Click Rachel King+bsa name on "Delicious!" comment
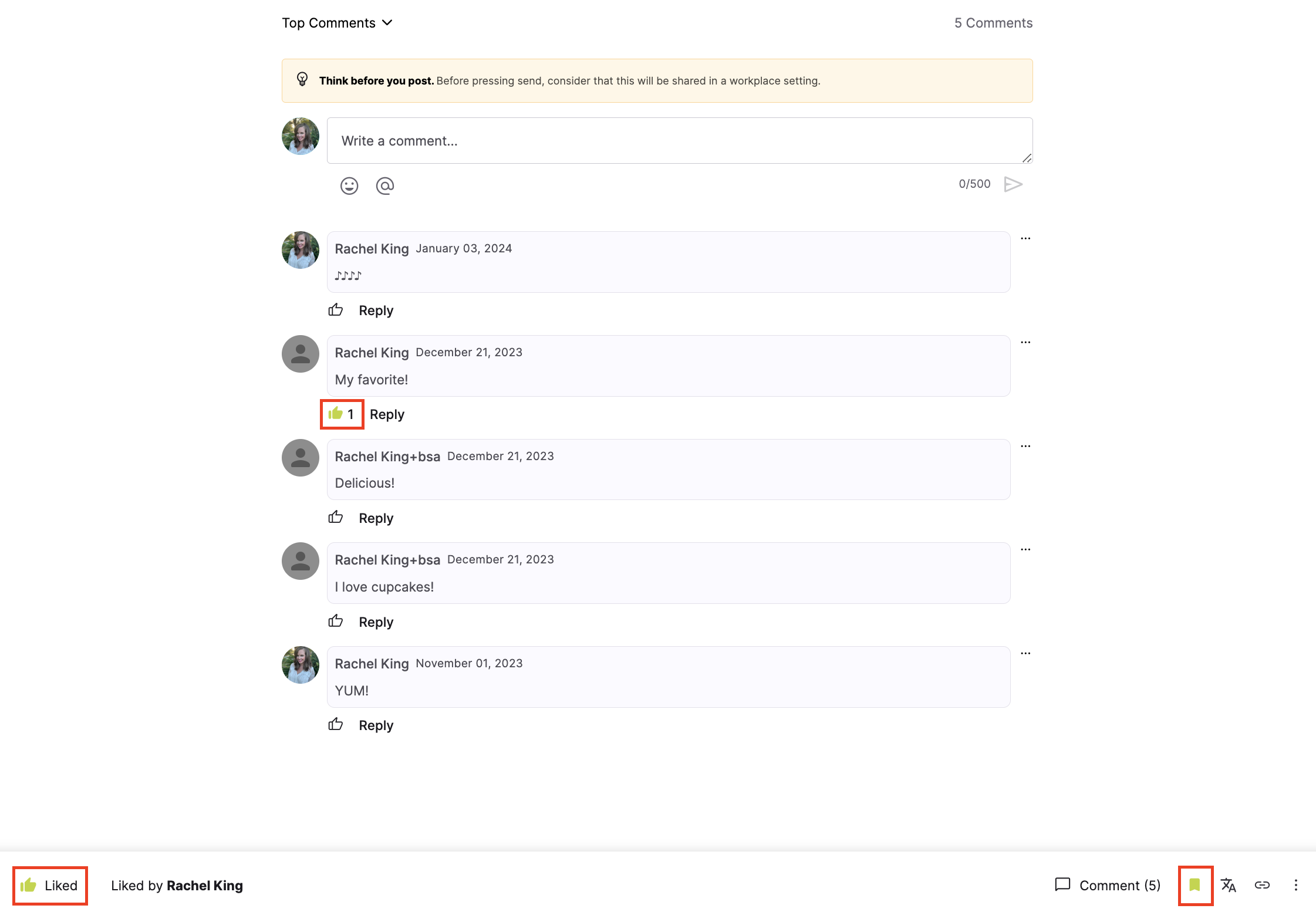Image resolution: width=1316 pixels, height=912 pixels. (x=387, y=457)
